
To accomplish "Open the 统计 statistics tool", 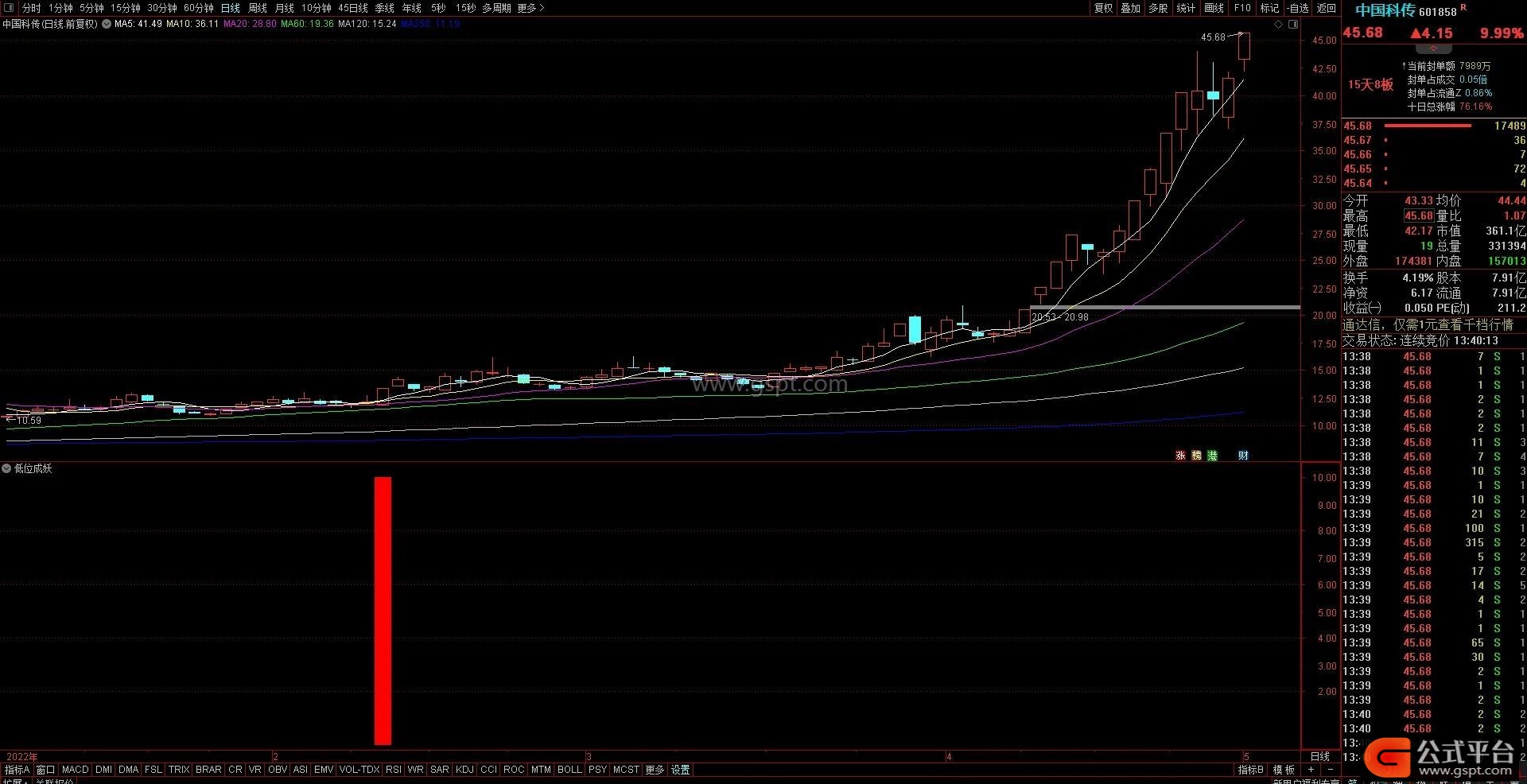I will coord(1187,8).
